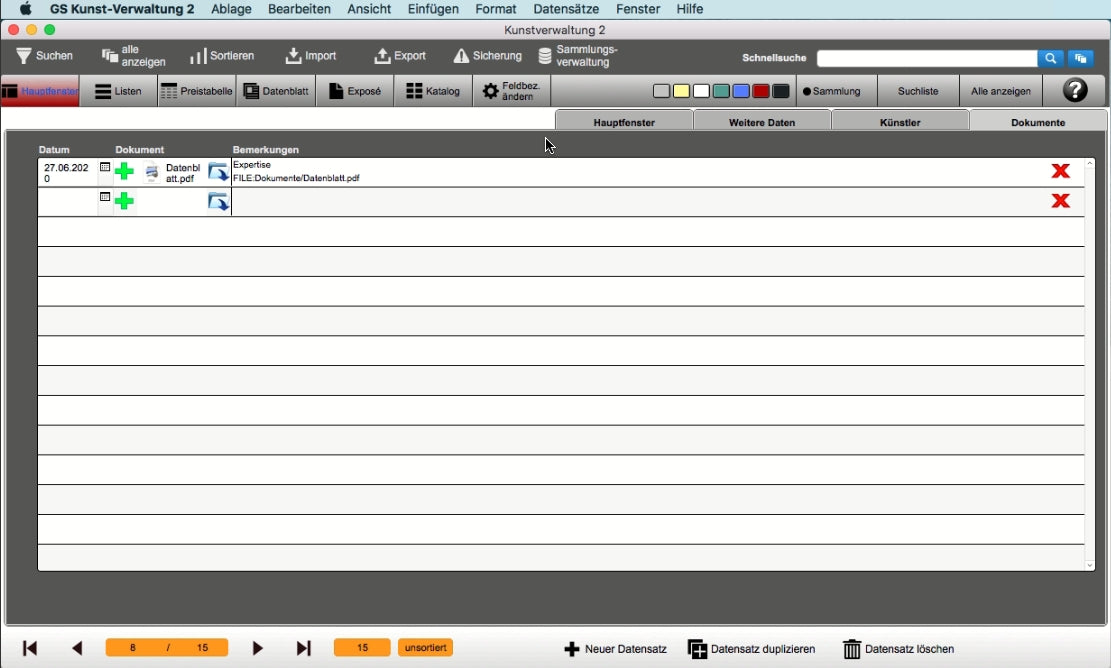Open the Datensätze menu
Screen dimensions: 1111x668
coord(566,9)
